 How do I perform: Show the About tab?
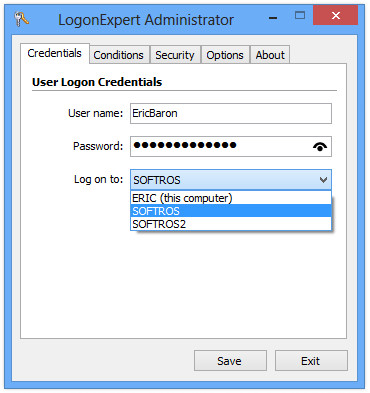click(x=270, y=55)
